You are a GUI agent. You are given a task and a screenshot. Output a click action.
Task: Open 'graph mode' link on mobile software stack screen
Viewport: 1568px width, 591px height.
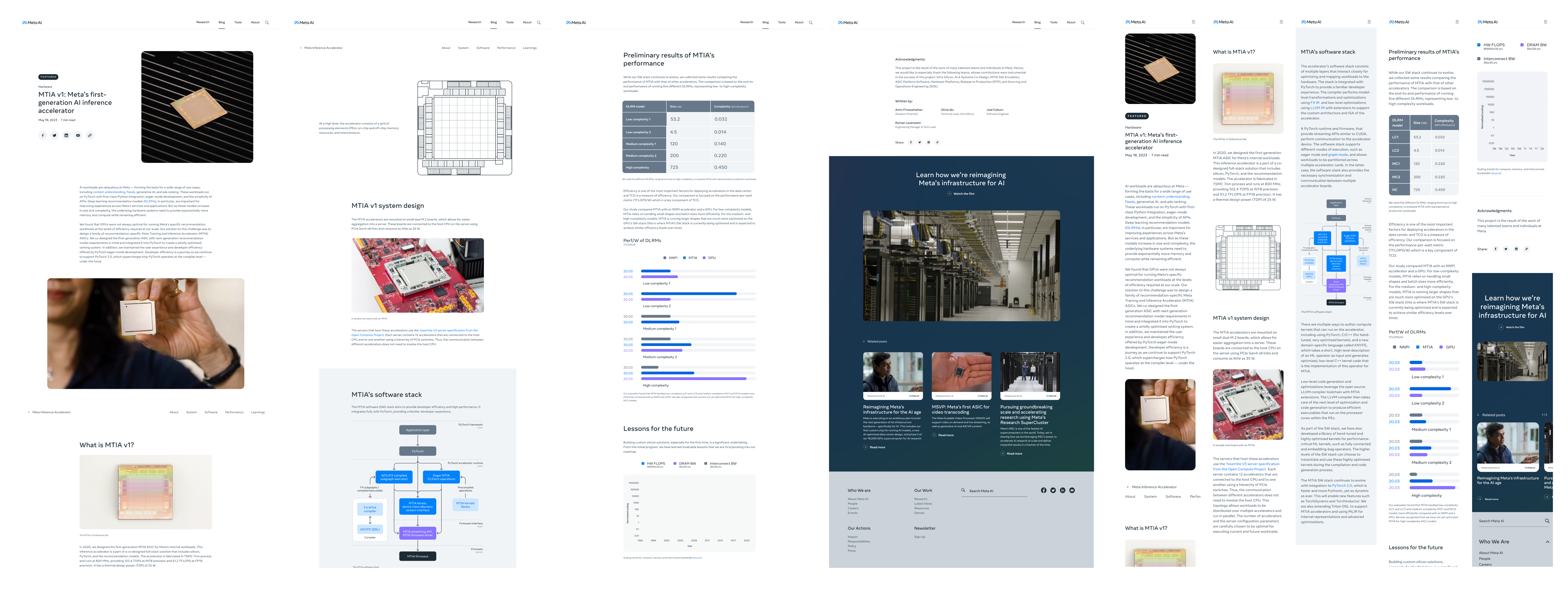[1337, 155]
